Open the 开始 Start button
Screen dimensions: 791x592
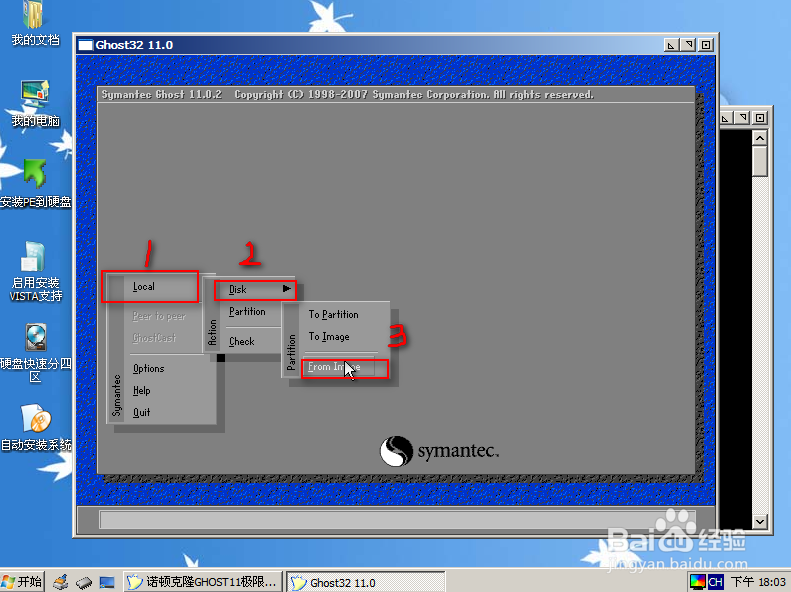tap(22, 582)
